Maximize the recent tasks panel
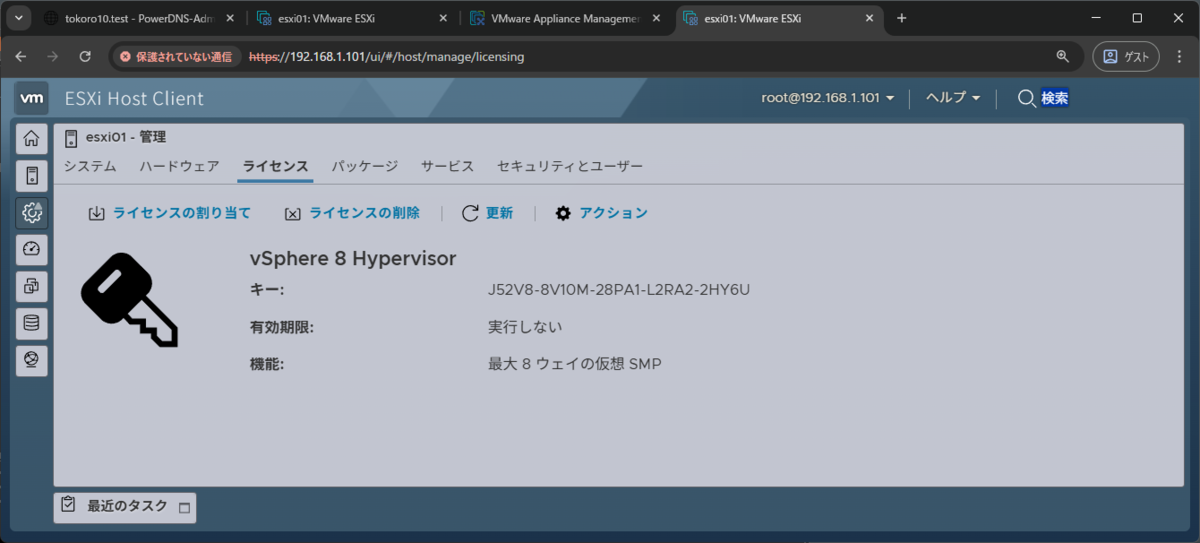This screenshot has width=1200, height=543. [x=183, y=507]
